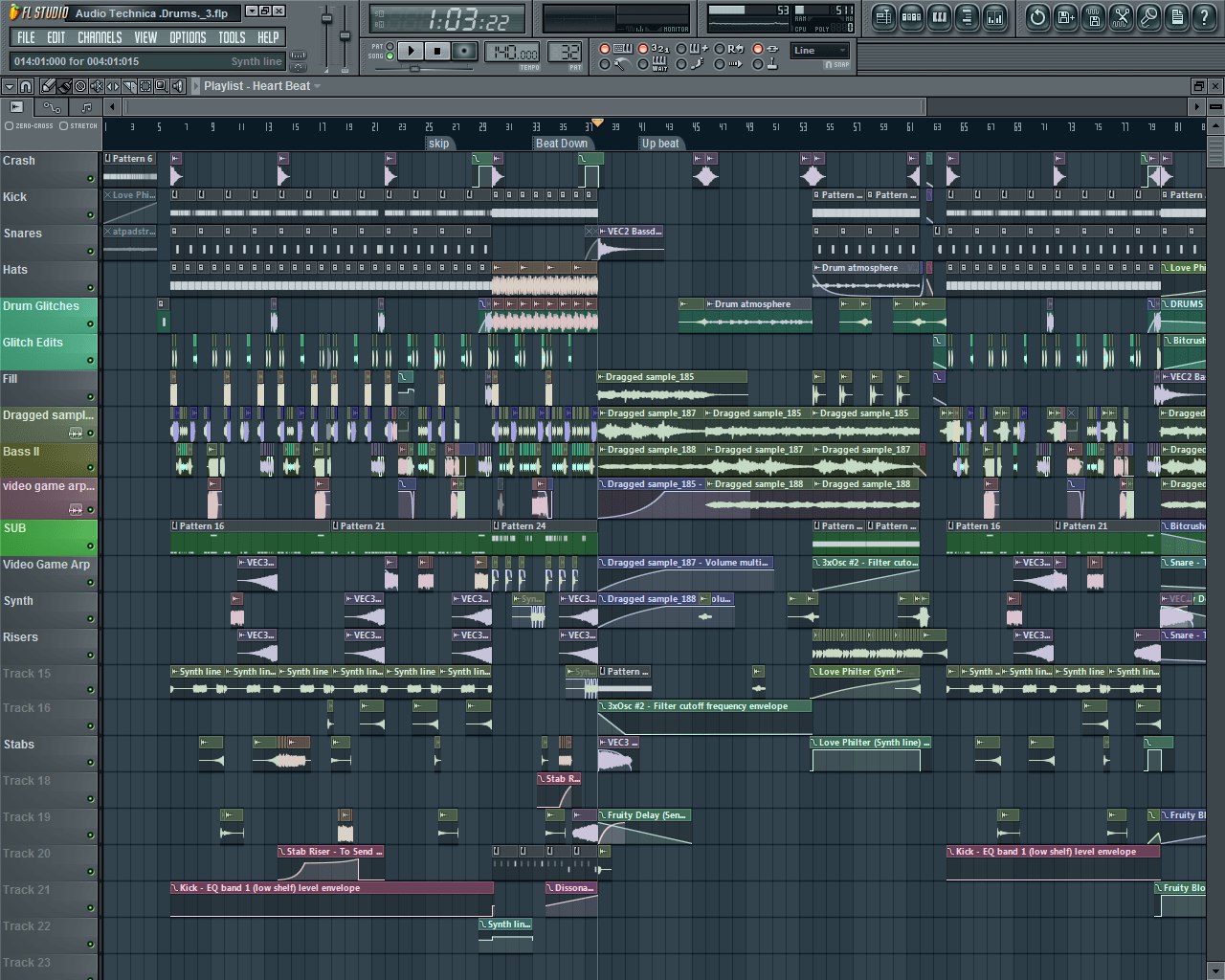Open the playlist options arrow menu
Viewport: 1225px width, 980px height.
pyautogui.click(x=11, y=86)
